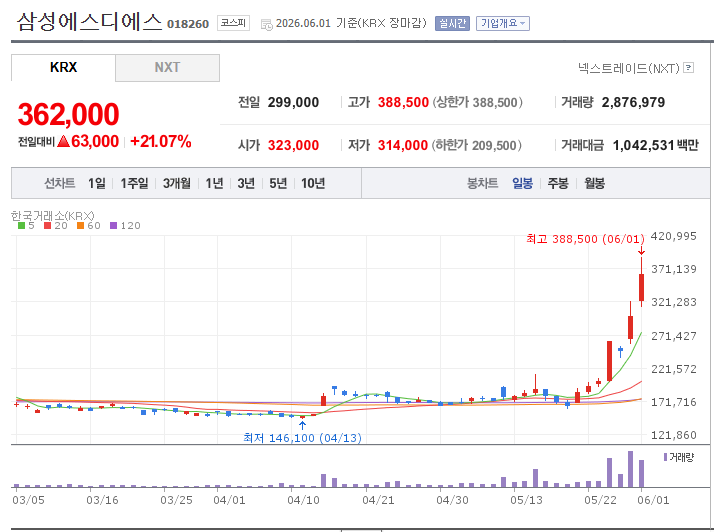
Task: Click the 거래대금 value 1,042,531
Action: coord(643,145)
